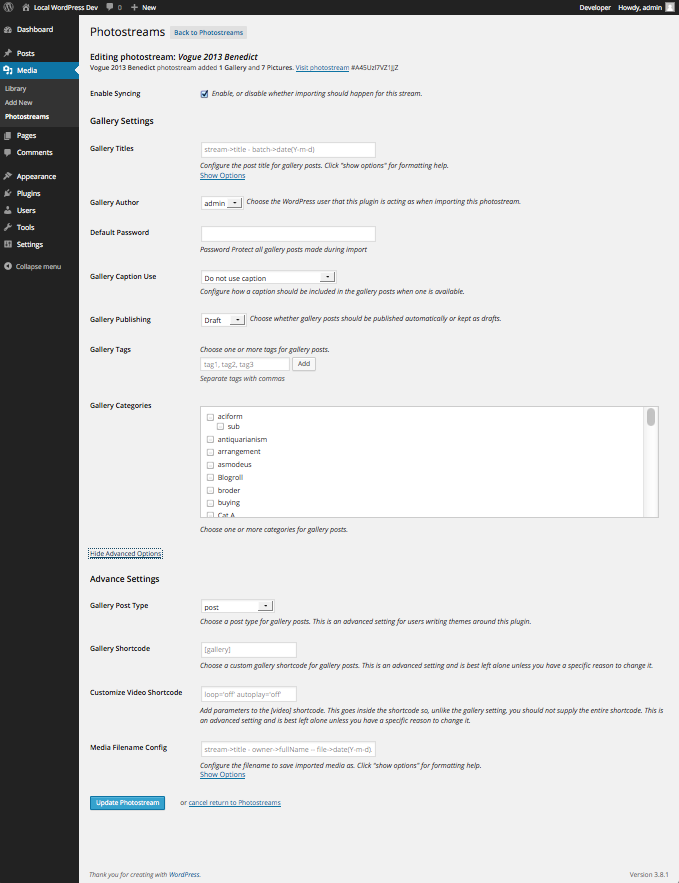This screenshot has width=679, height=883.
Task: Click the New label in admin bar
Action: (x=149, y=7)
